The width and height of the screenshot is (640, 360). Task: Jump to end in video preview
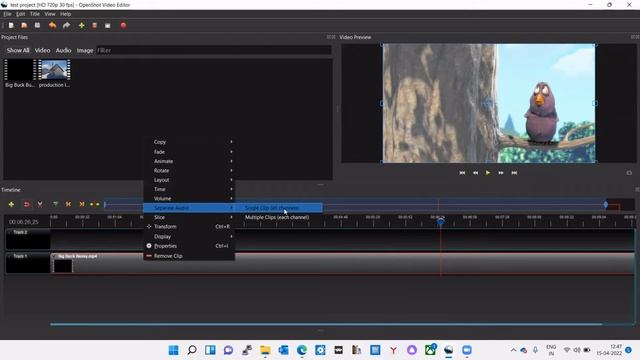pos(514,173)
